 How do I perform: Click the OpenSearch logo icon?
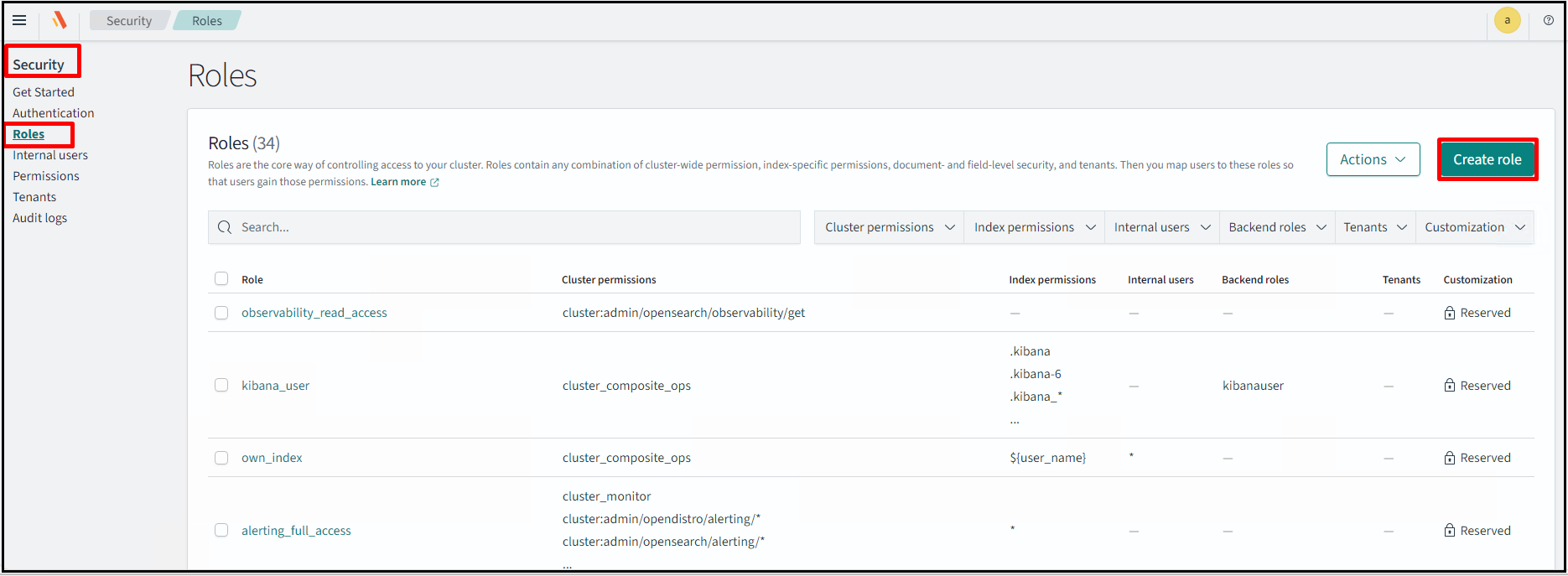pyautogui.click(x=59, y=20)
